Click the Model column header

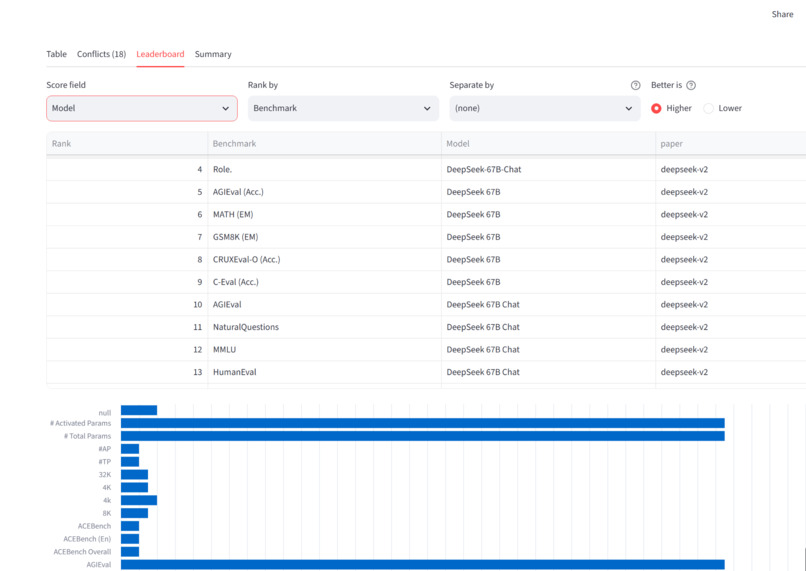point(548,143)
